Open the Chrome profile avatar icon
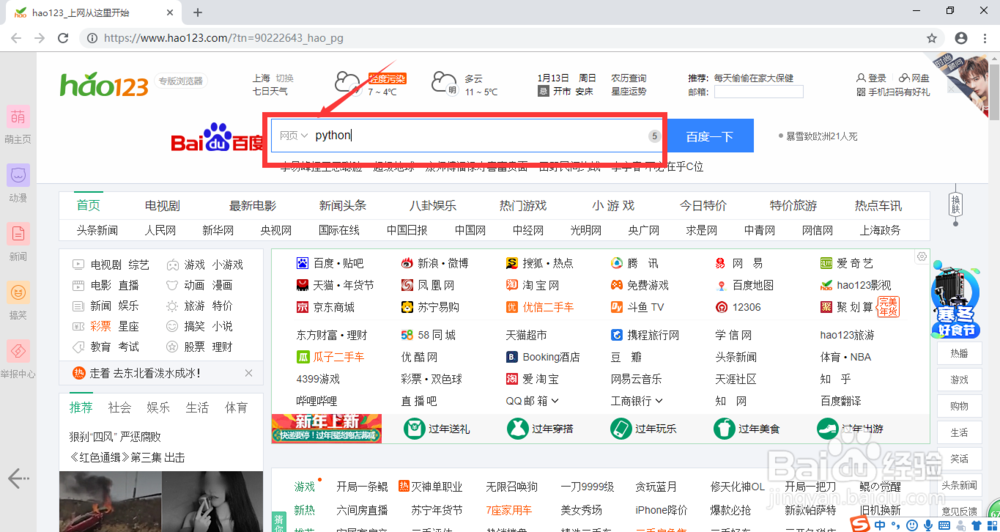The height and width of the screenshot is (532, 1000). pos(961,38)
